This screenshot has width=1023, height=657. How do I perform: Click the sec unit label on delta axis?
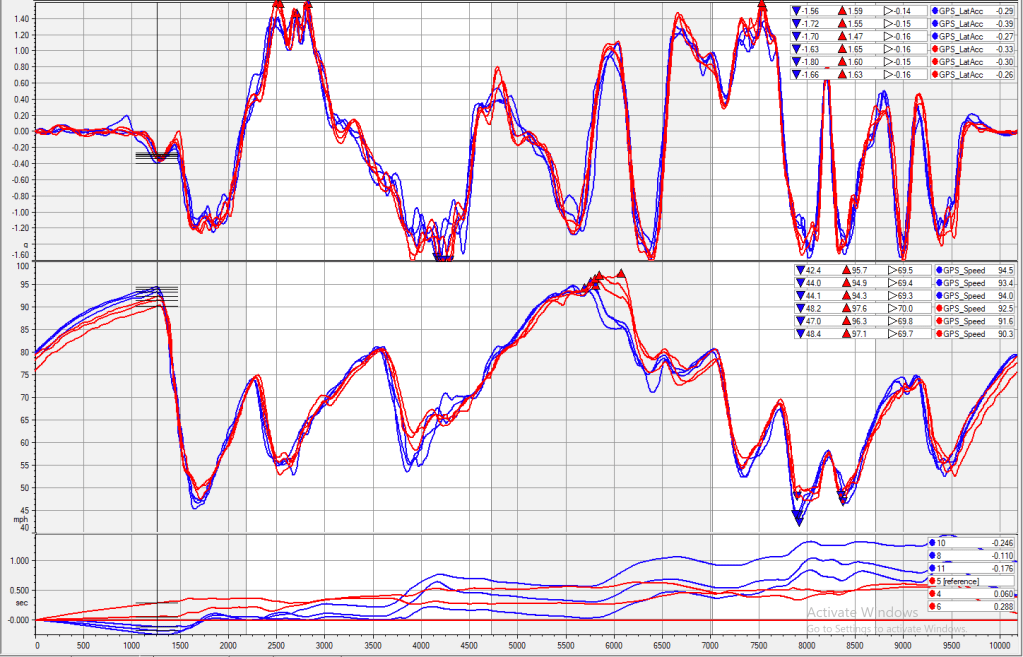18,604
